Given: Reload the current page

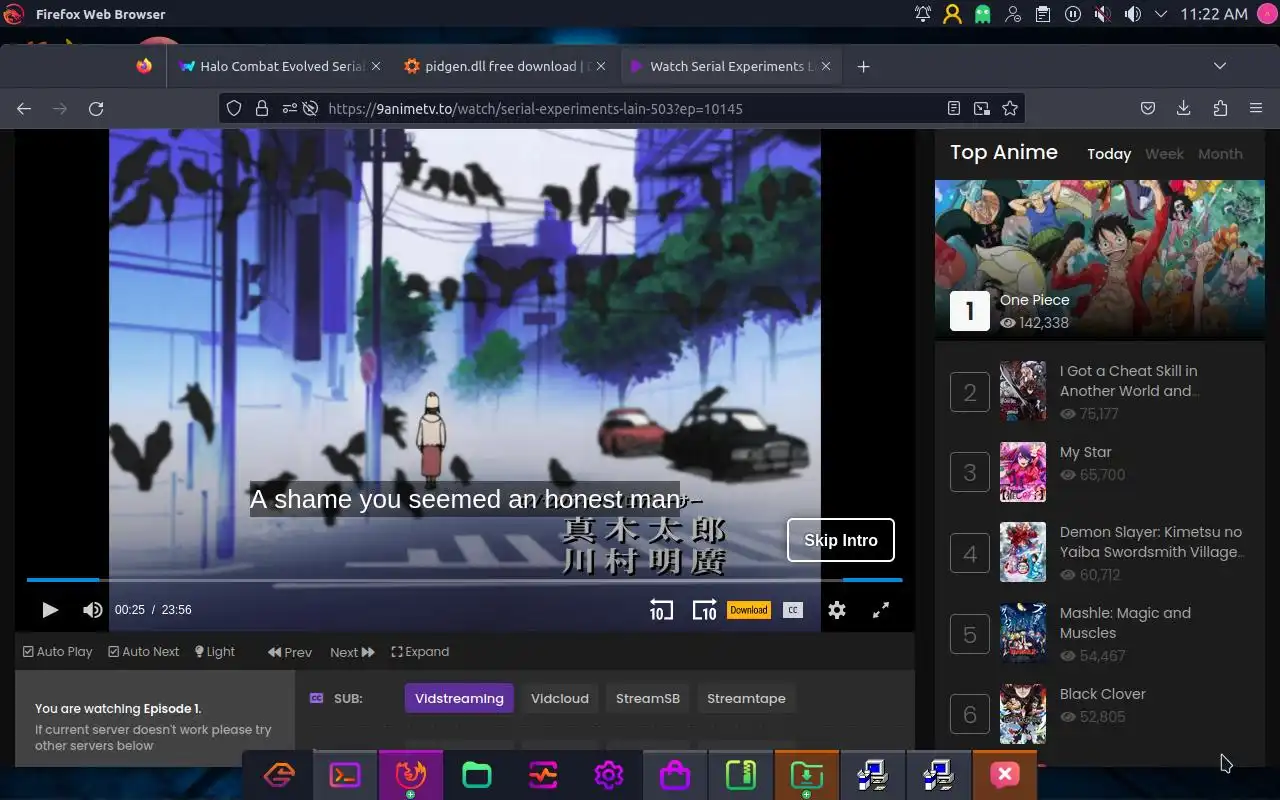Looking at the screenshot, I should 96,108.
